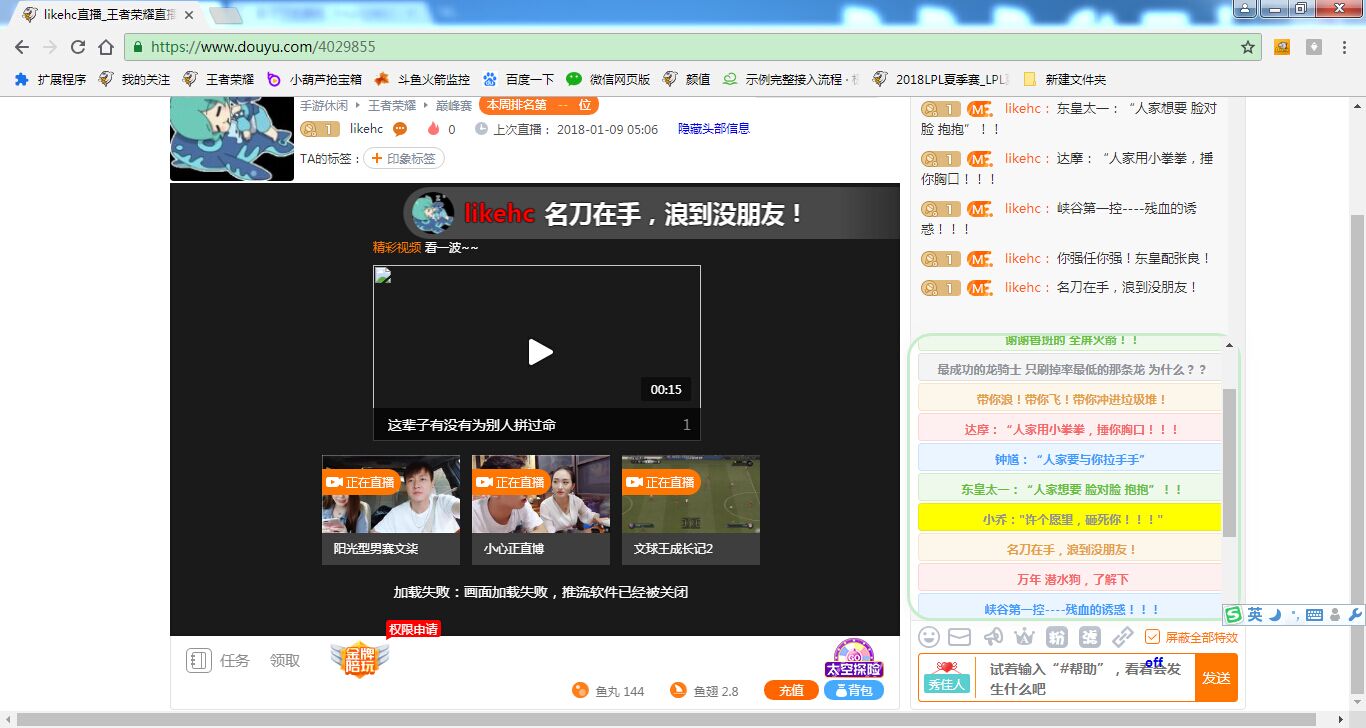Screen dimensions: 1366x728
Task: Open the 背包 backpack button
Action: click(x=854, y=690)
